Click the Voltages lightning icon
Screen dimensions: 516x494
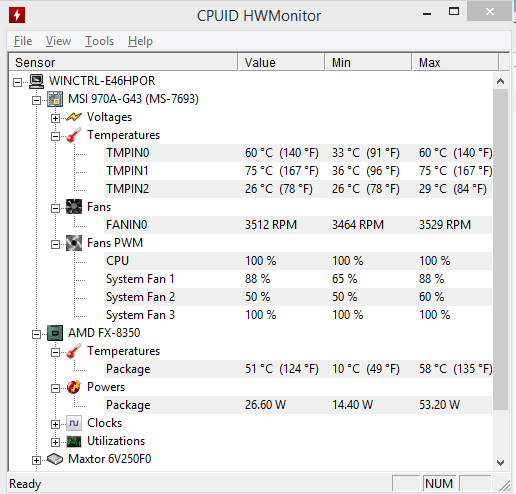[x=74, y=117]
